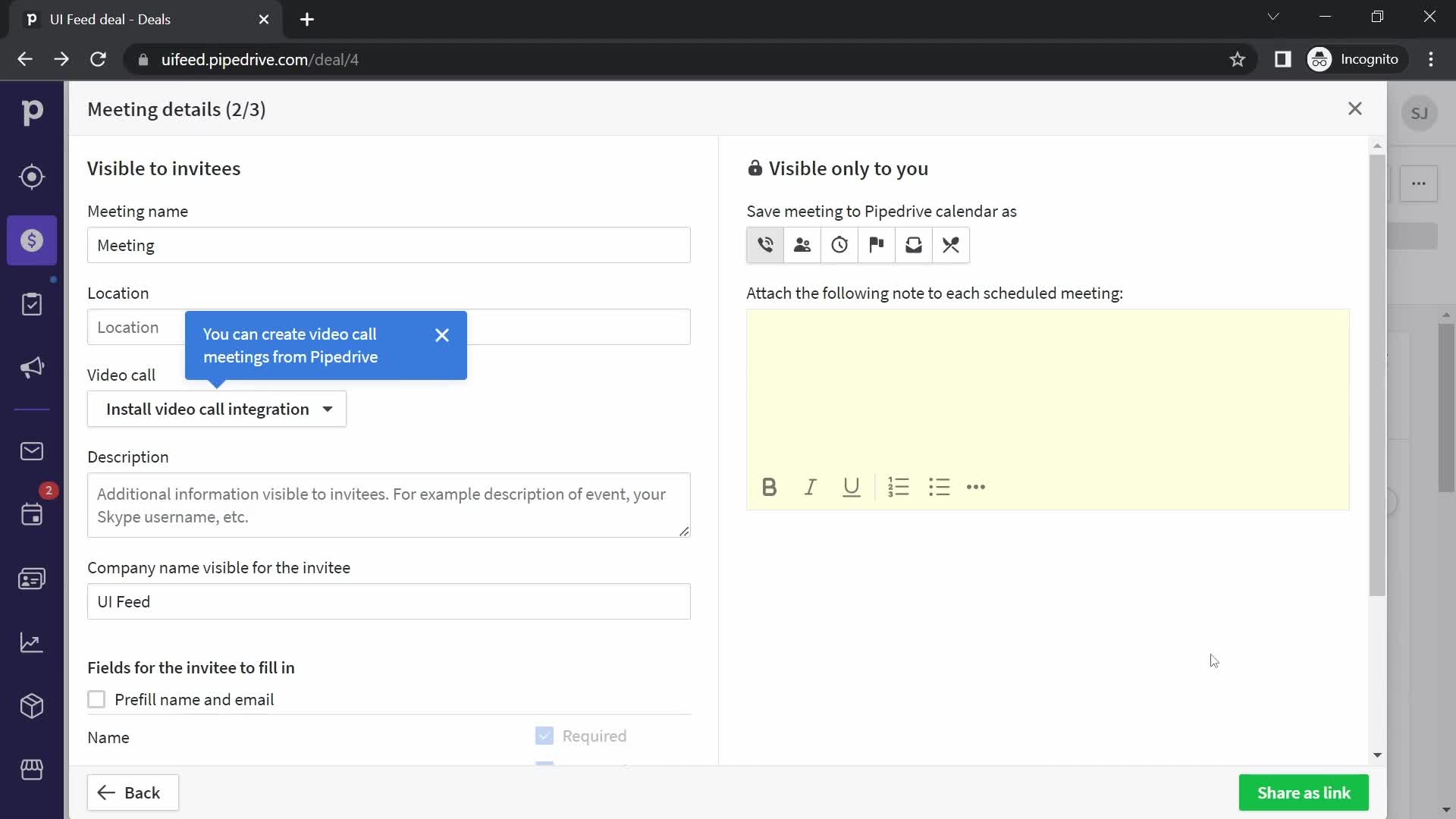The width and height of the screenshot is (1456, 819).
Task: Click the underline formatting icon
Action: 851,487
